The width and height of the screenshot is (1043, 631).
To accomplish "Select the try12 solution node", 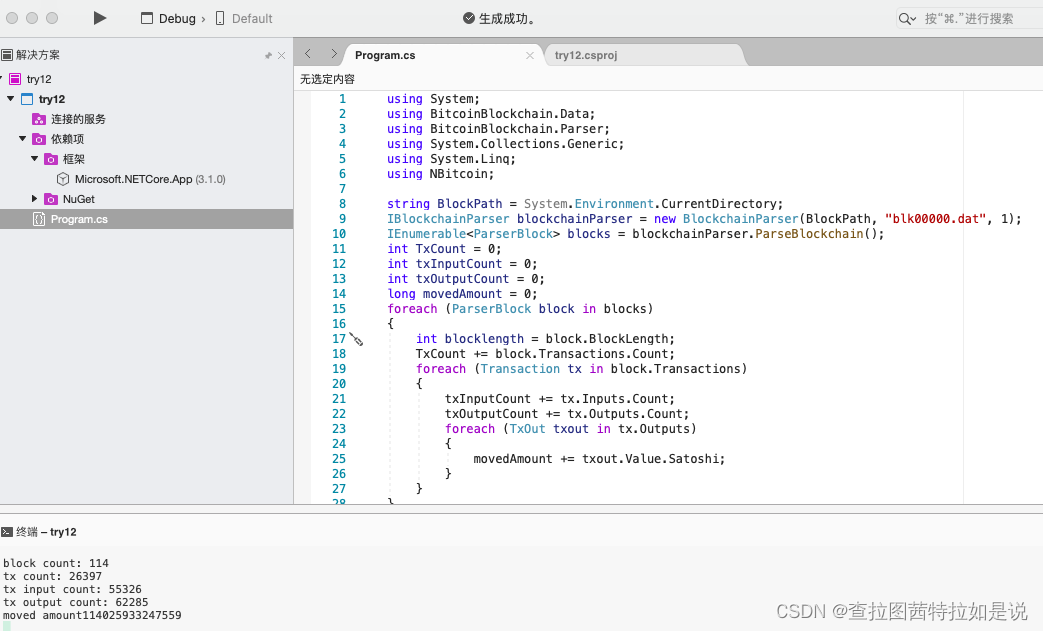I will tap(39, 79).
